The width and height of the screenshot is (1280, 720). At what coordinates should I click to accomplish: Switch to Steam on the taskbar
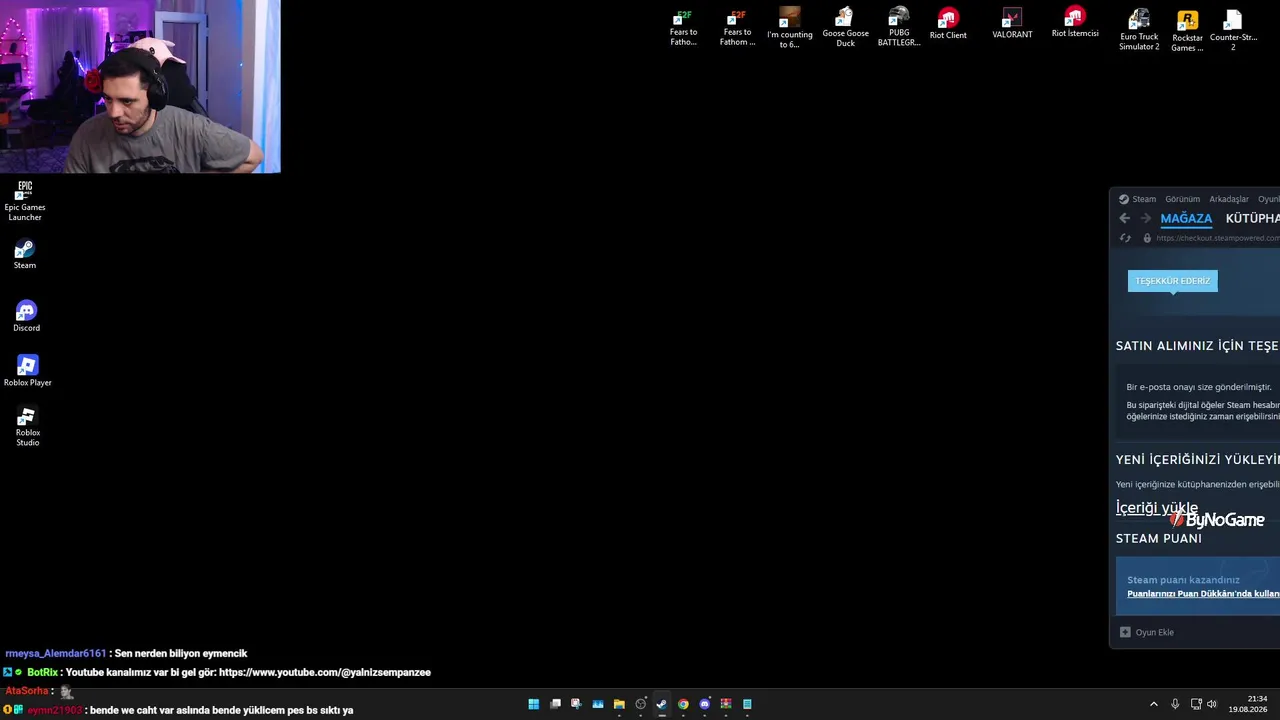point(662,704)
